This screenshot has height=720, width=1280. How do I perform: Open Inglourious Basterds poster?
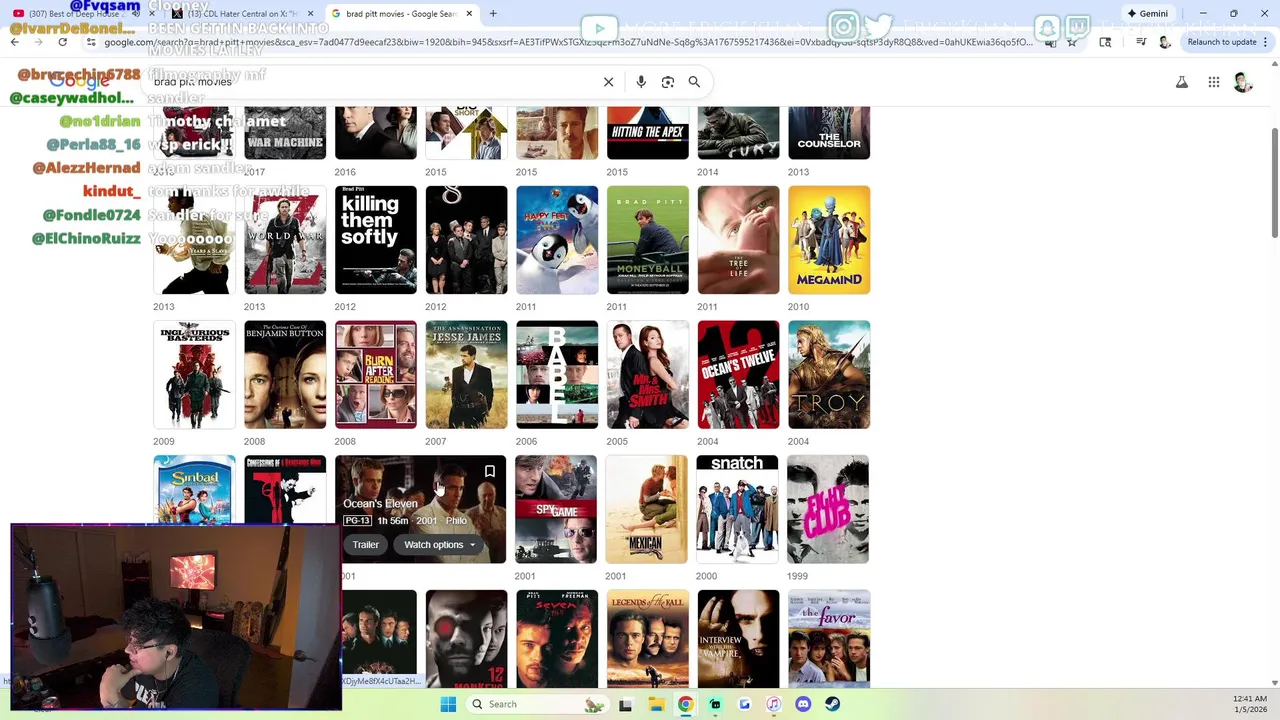[194, 375]
